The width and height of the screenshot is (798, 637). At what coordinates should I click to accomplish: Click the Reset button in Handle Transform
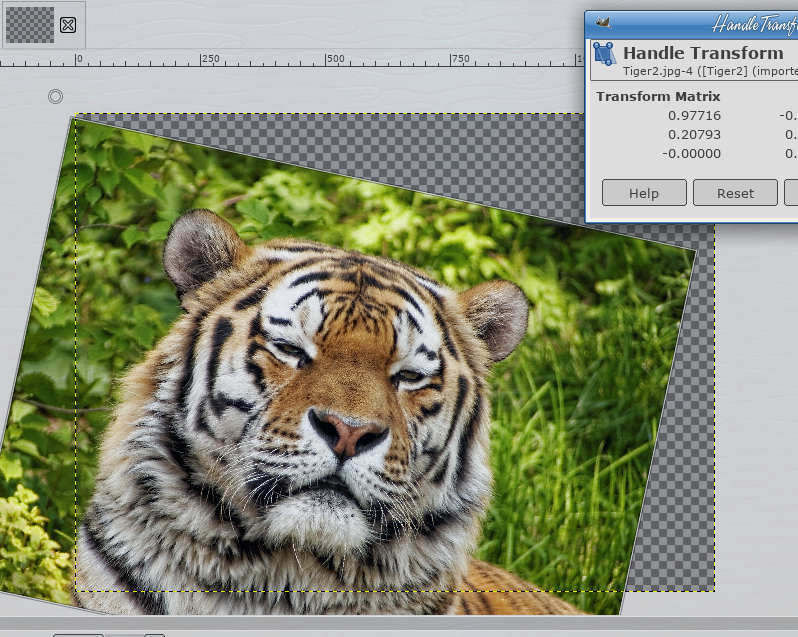coord(735,193)
